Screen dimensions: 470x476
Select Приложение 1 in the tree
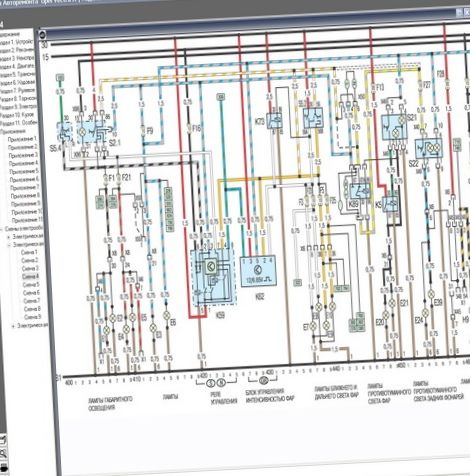(x=23, y=139)
